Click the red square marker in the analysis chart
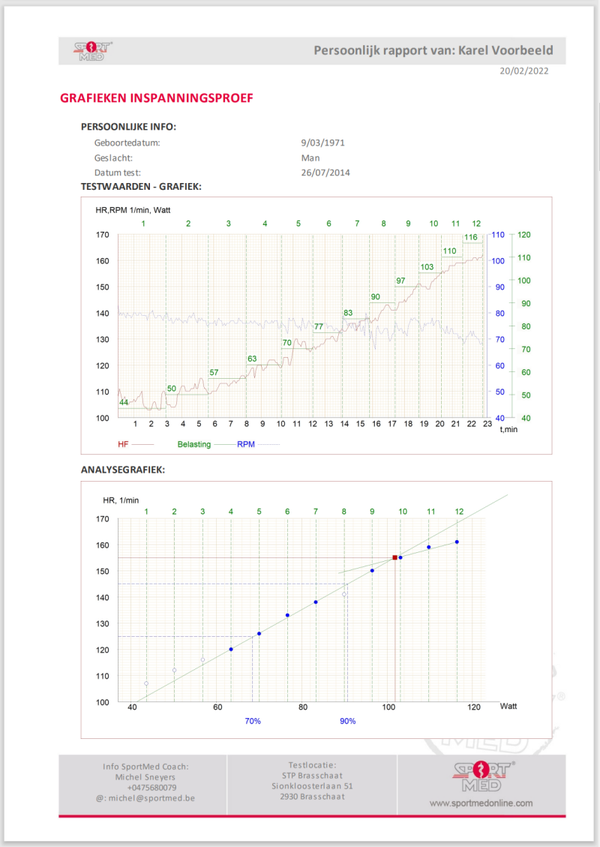This screenshot has height=847, width=600. click(x=395, y=557)
